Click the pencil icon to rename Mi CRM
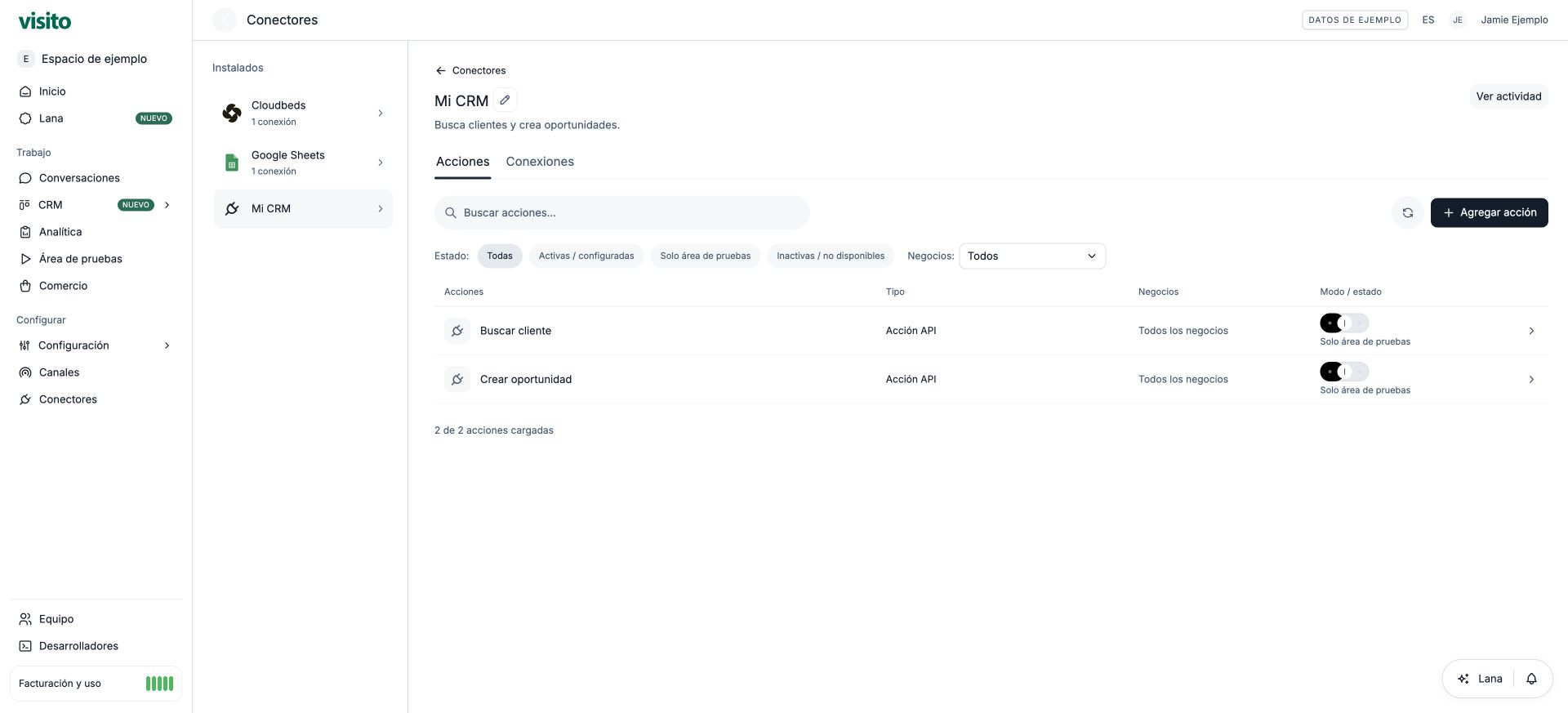1568x713 pixels. (506, 100)
